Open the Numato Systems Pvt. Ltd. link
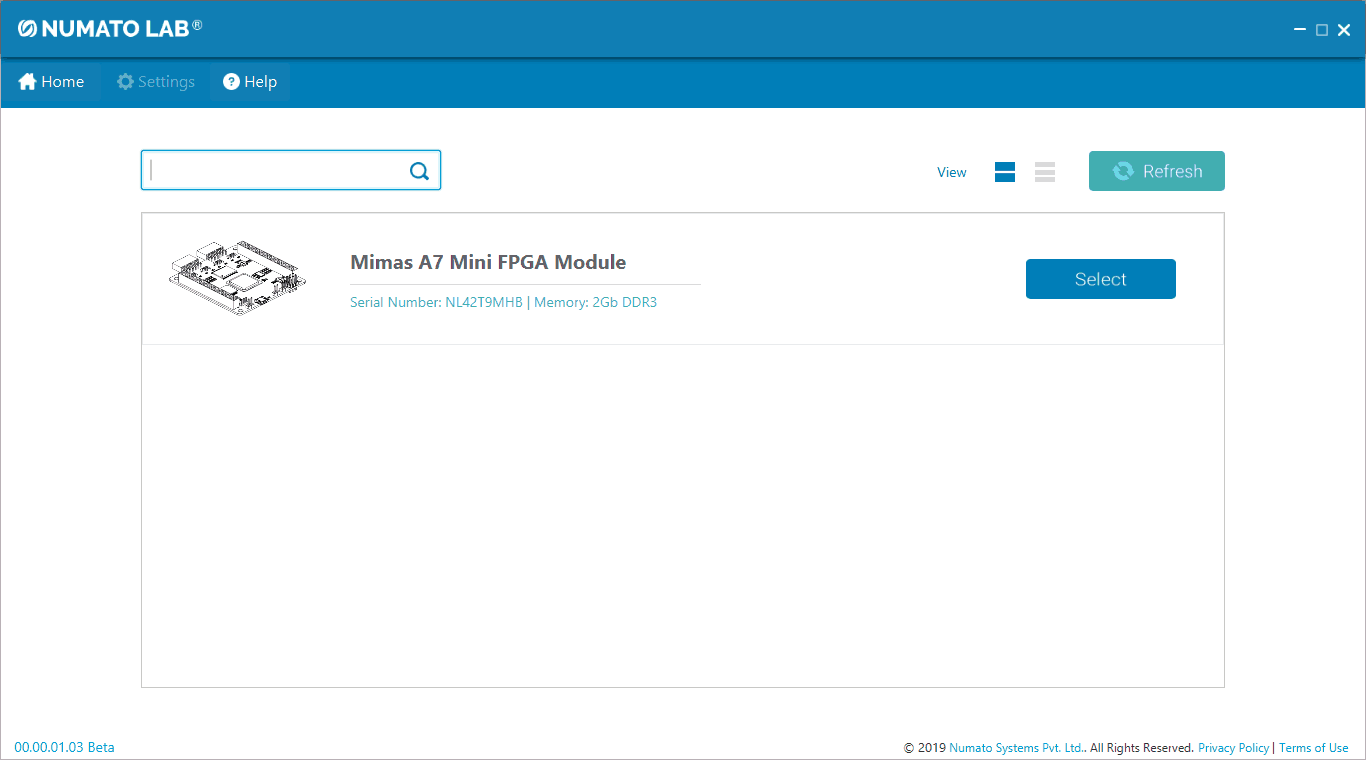This screenshot has height=760, width=1366. 1016,748
